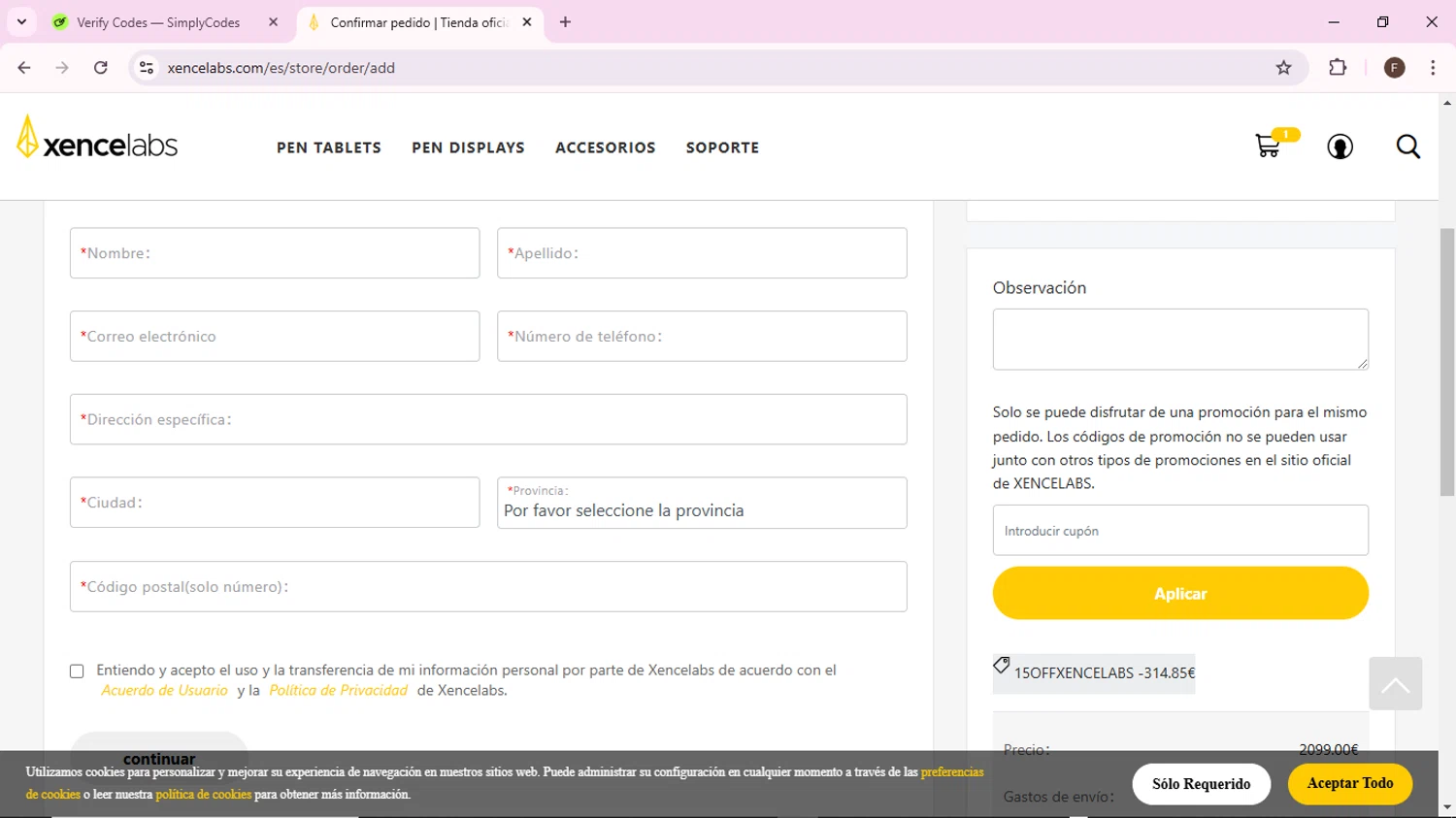Click Aceptar Todo cookie button
Viewport: 1456px width, 818px height.
click(1350, 784)
